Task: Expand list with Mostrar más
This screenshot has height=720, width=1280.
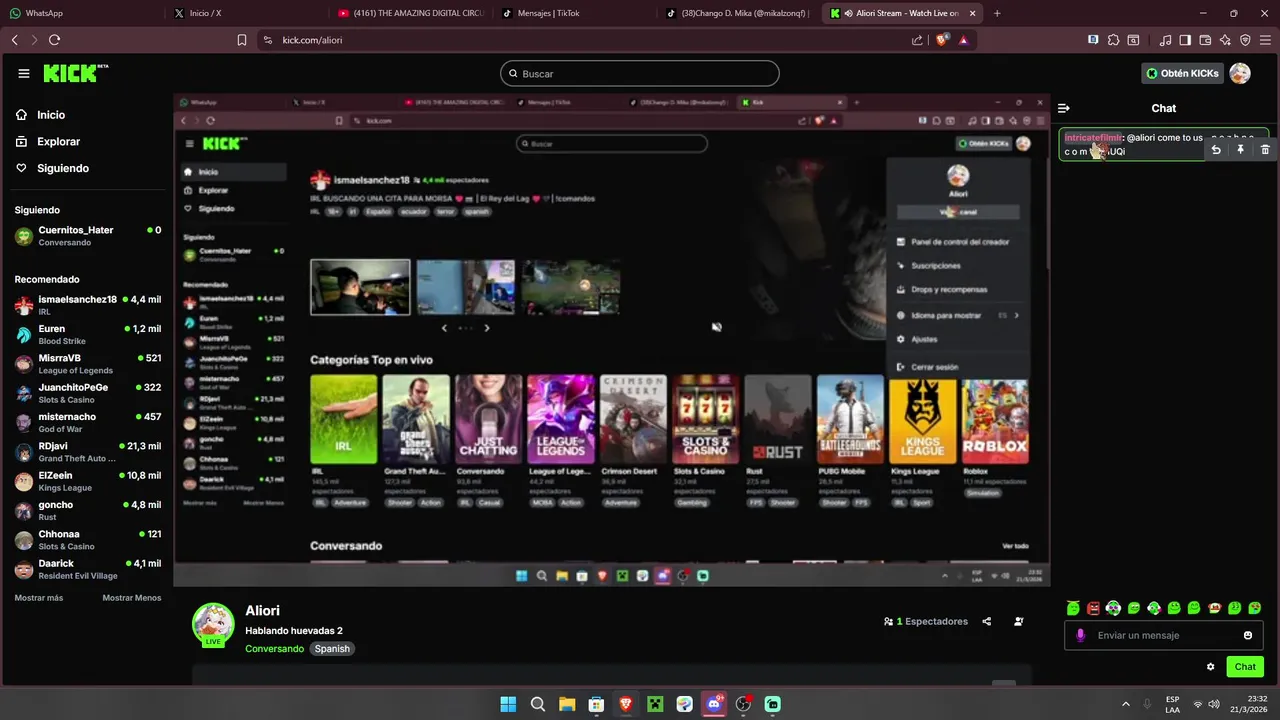Action: [39, 598]
